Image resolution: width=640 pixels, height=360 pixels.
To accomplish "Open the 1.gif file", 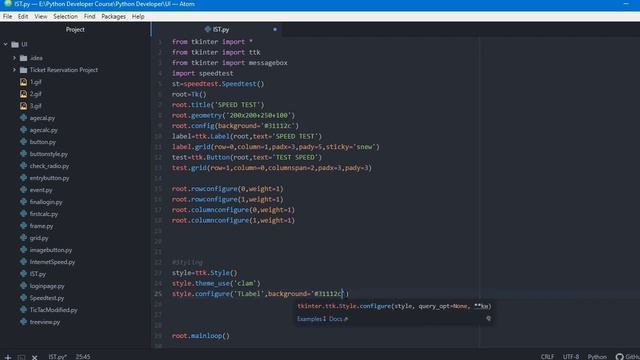I will (x=36, y=82).
